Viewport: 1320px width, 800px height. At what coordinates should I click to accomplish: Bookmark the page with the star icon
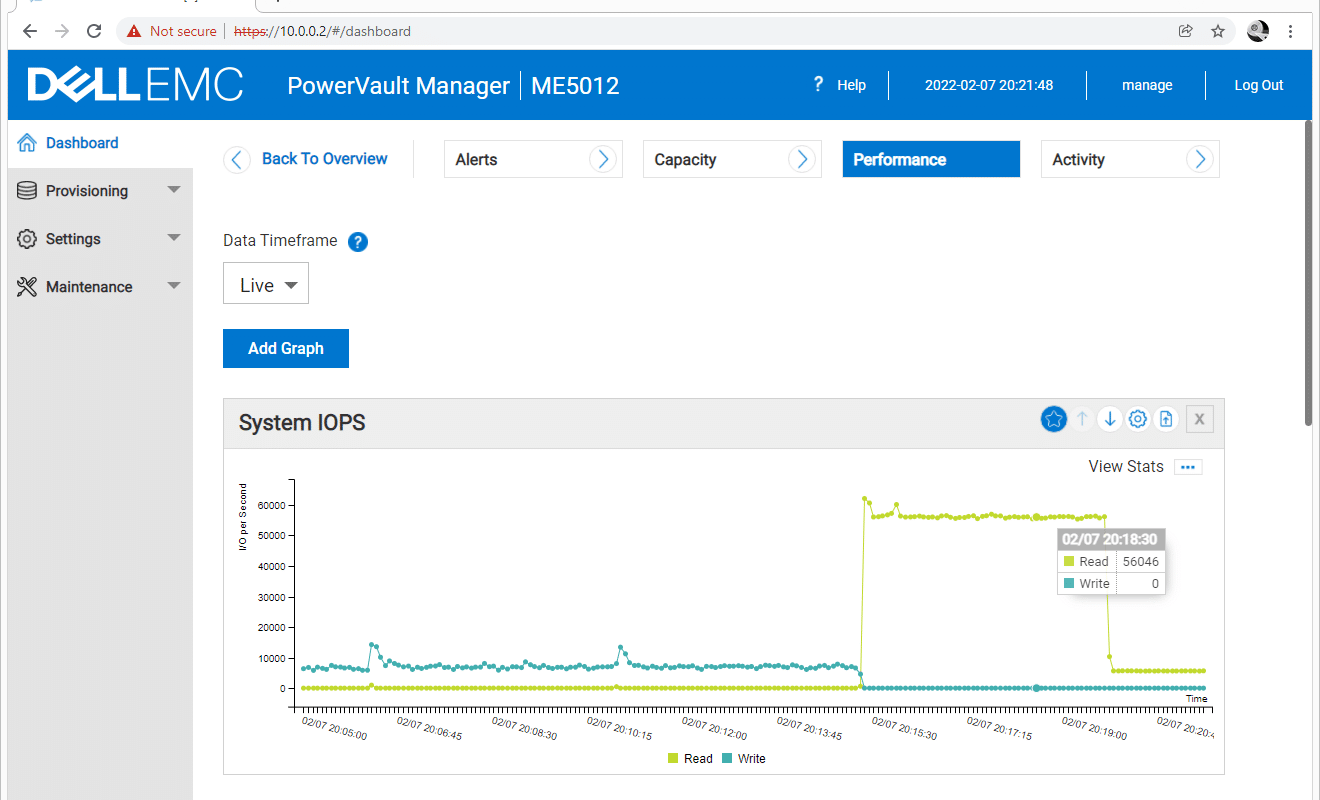point(1218,31)
